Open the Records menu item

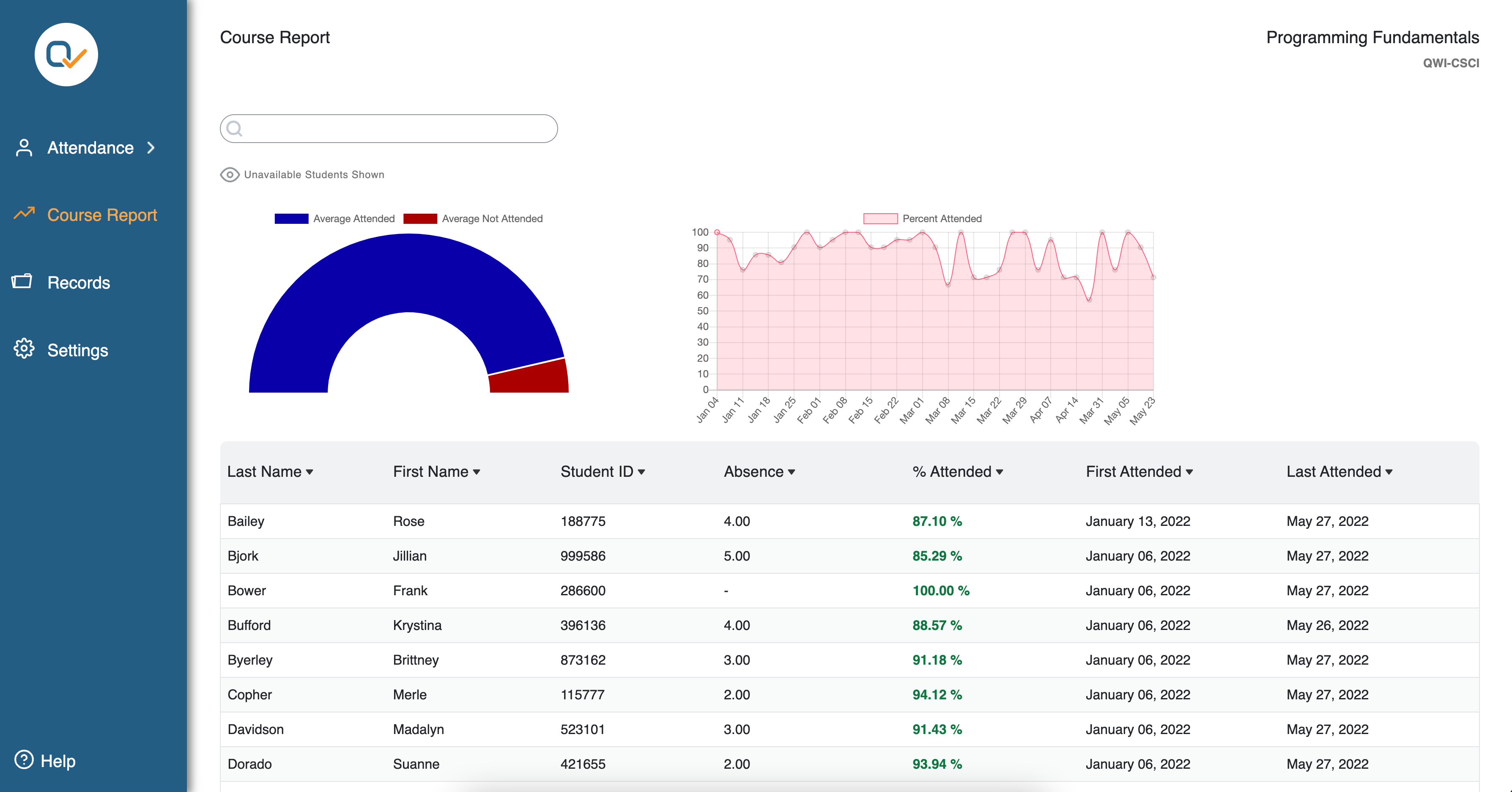tap(79, 282)
